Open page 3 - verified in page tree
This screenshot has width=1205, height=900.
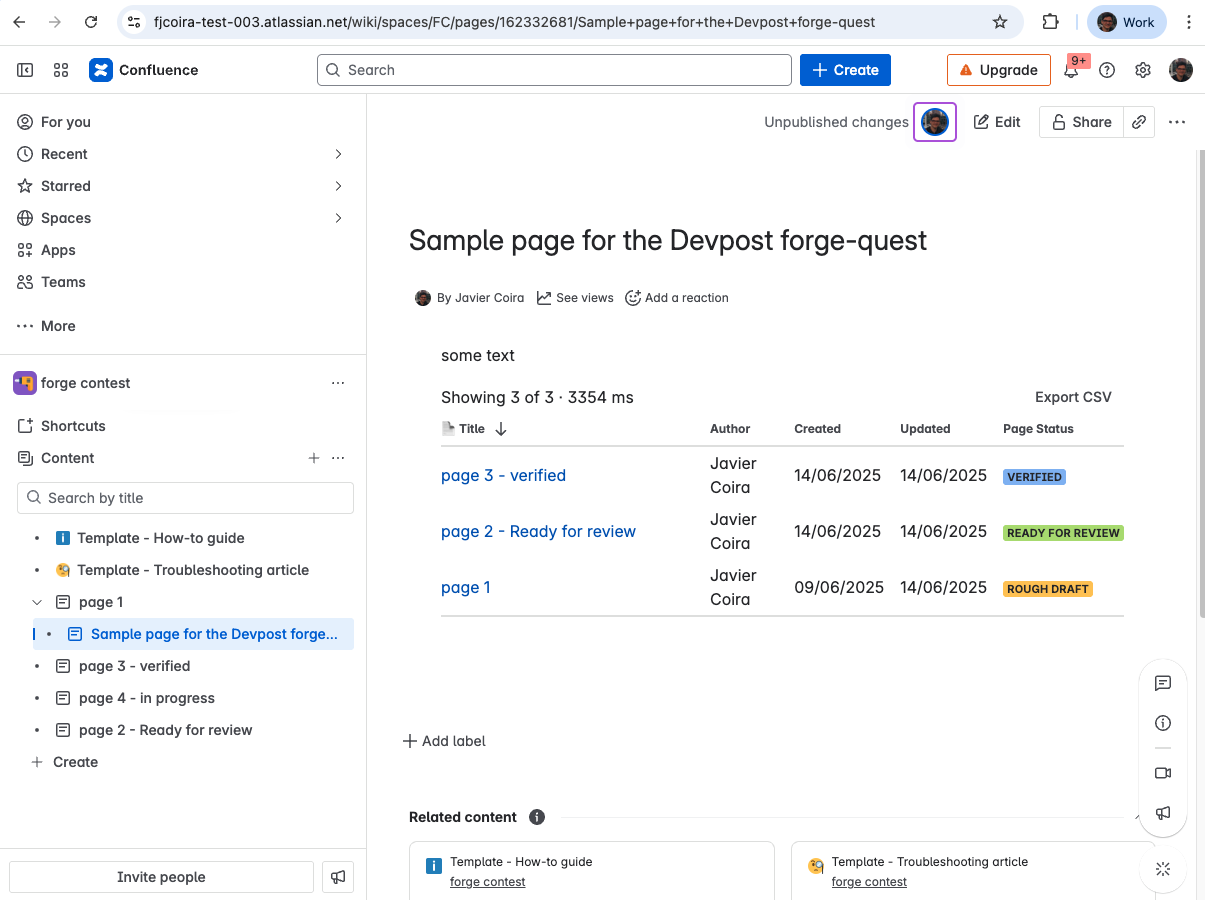134,666
